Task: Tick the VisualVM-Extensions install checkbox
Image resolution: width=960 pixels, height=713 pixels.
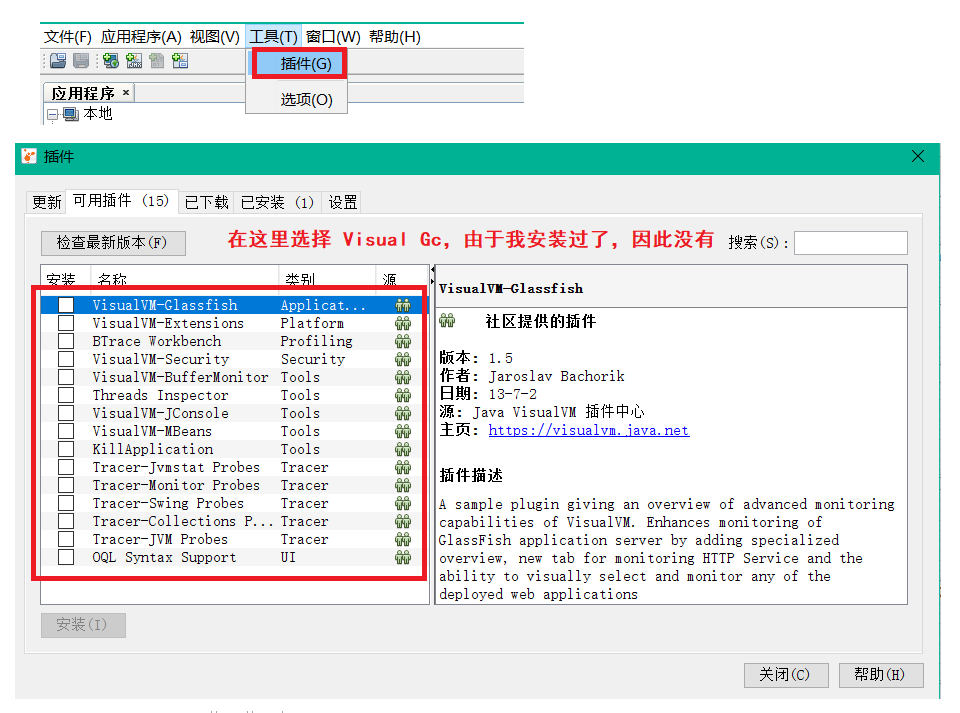Action: click(66, 323)
